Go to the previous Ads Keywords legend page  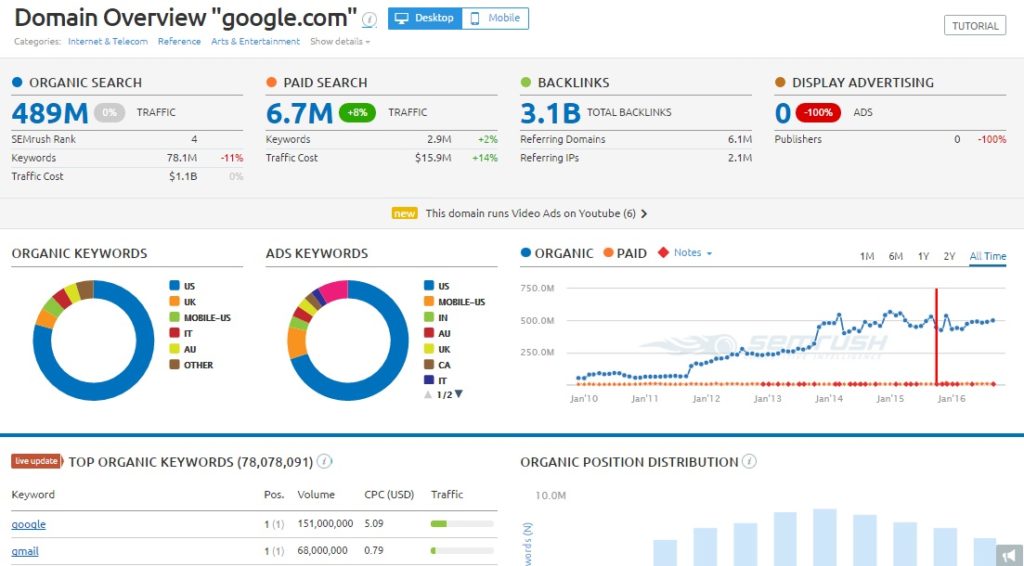click(x=428, y=394)
